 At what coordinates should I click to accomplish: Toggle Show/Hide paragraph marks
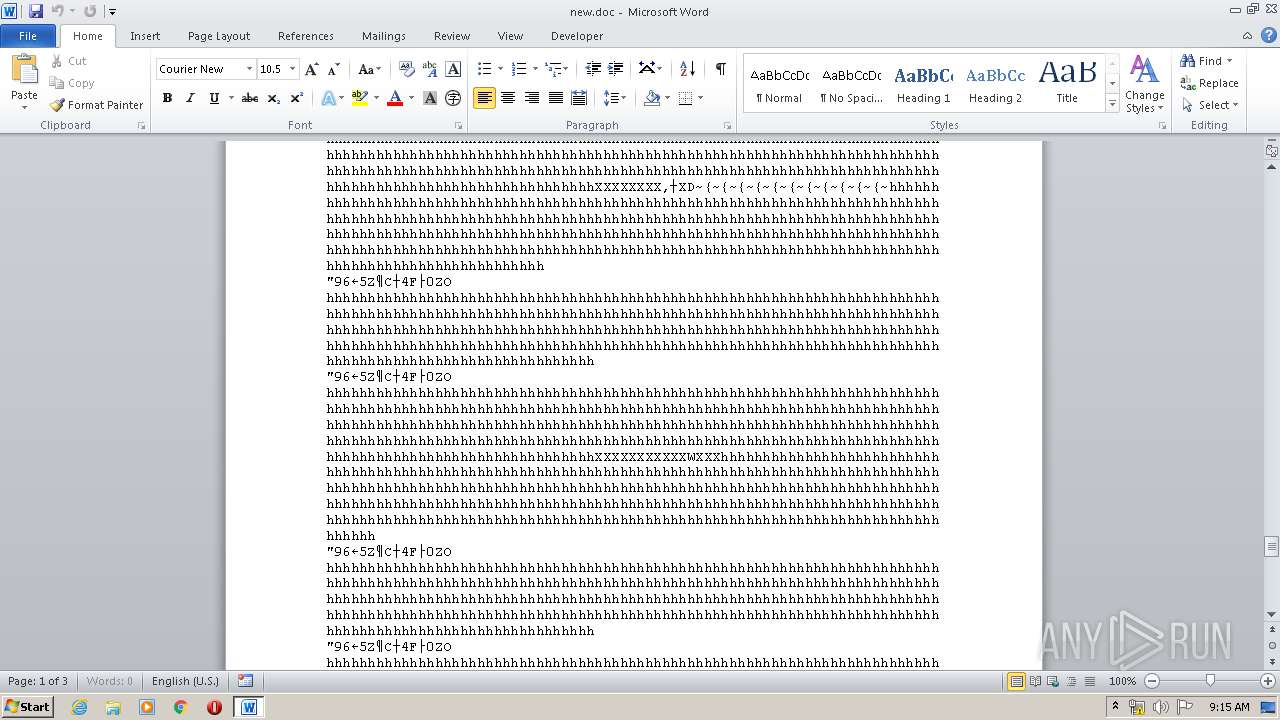click(x=720, y=69)
